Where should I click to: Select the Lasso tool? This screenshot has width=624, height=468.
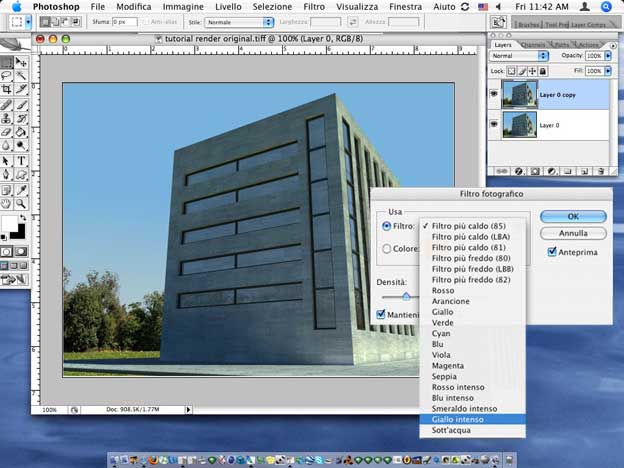coord(7,75)
